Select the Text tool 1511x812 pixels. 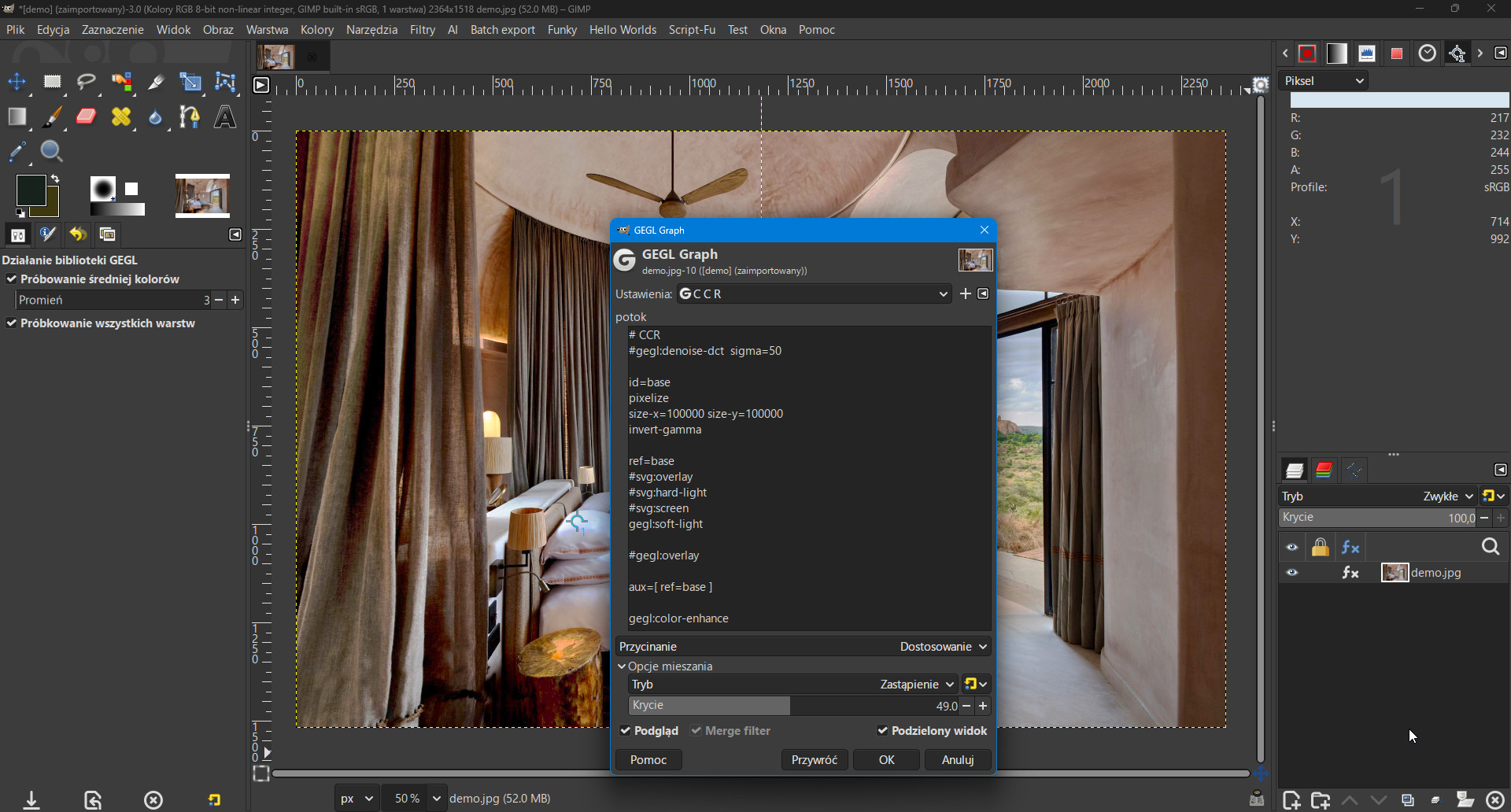[225, 117]
